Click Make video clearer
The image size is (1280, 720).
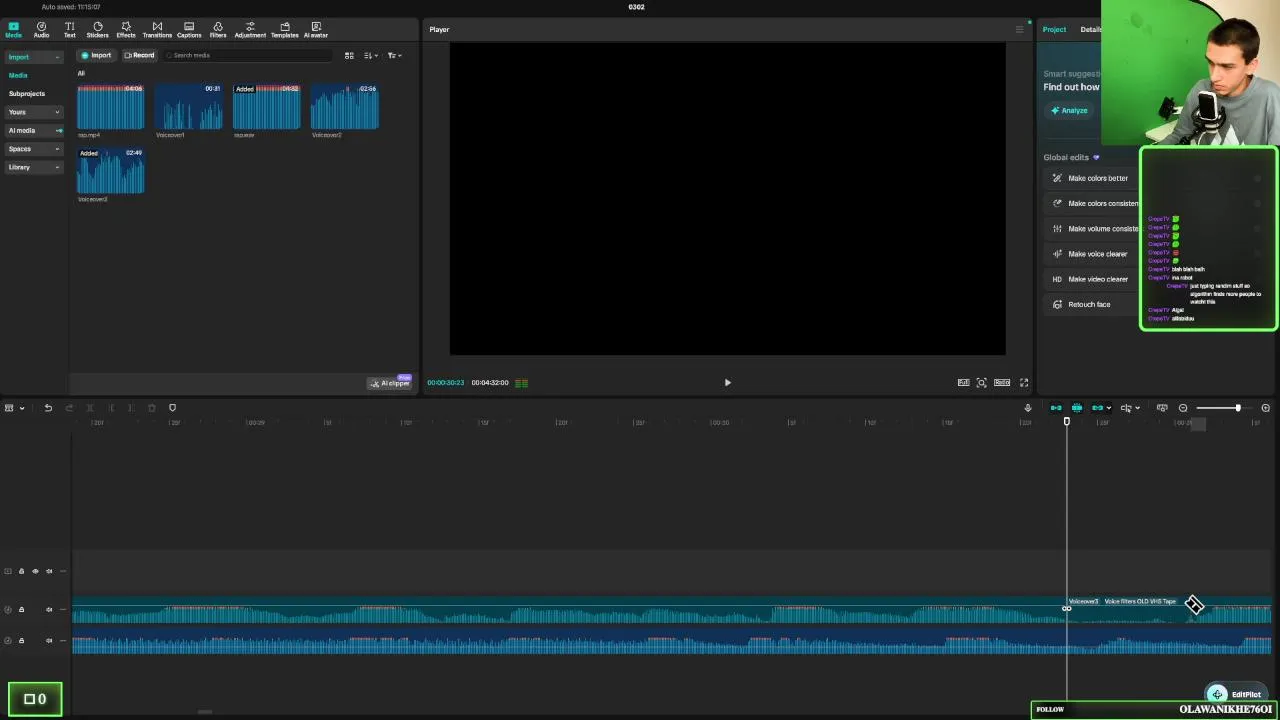[x=1097, y=279]
